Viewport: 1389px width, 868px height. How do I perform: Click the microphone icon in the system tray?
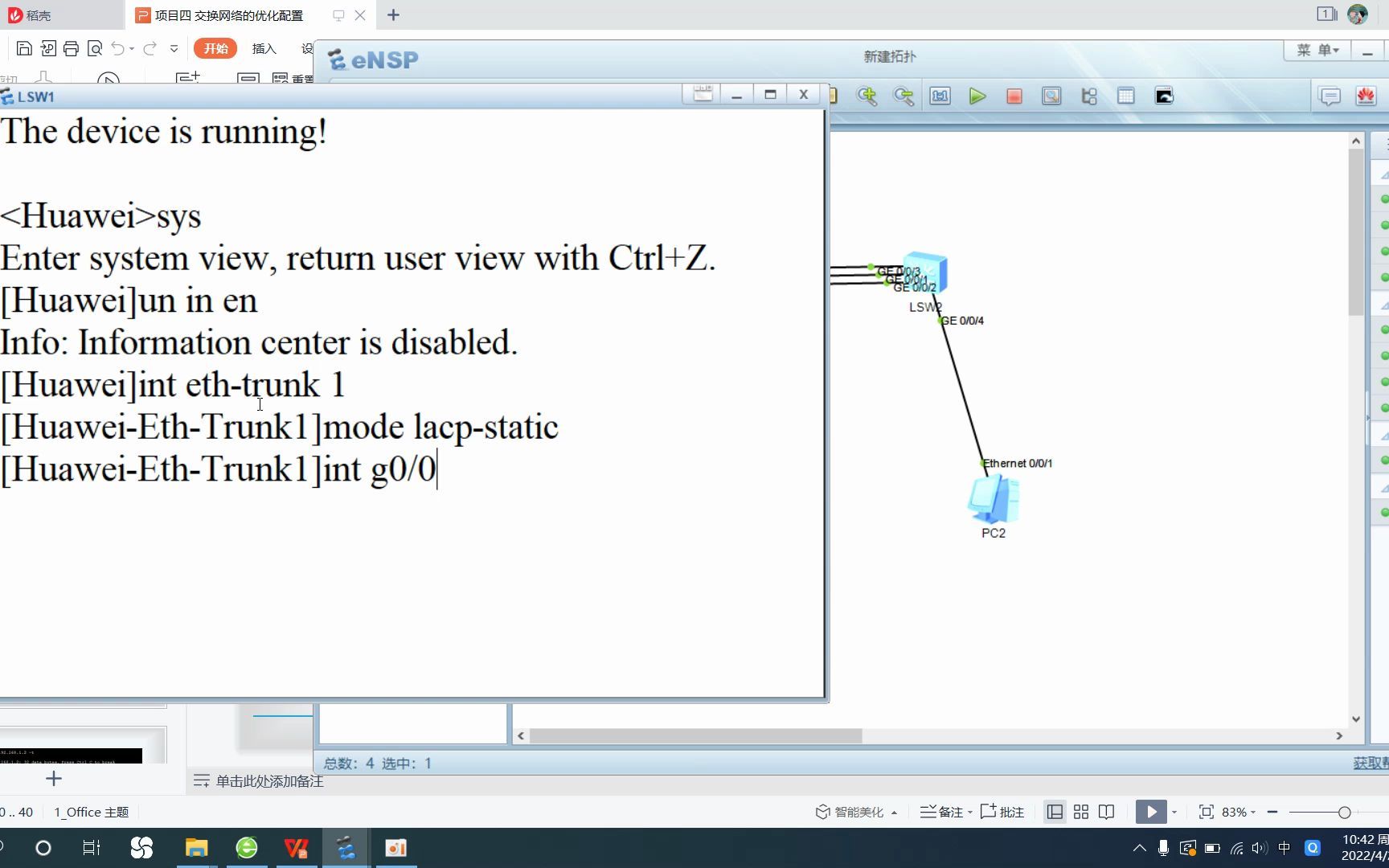pyautogui.click(x=1163, y=848)
